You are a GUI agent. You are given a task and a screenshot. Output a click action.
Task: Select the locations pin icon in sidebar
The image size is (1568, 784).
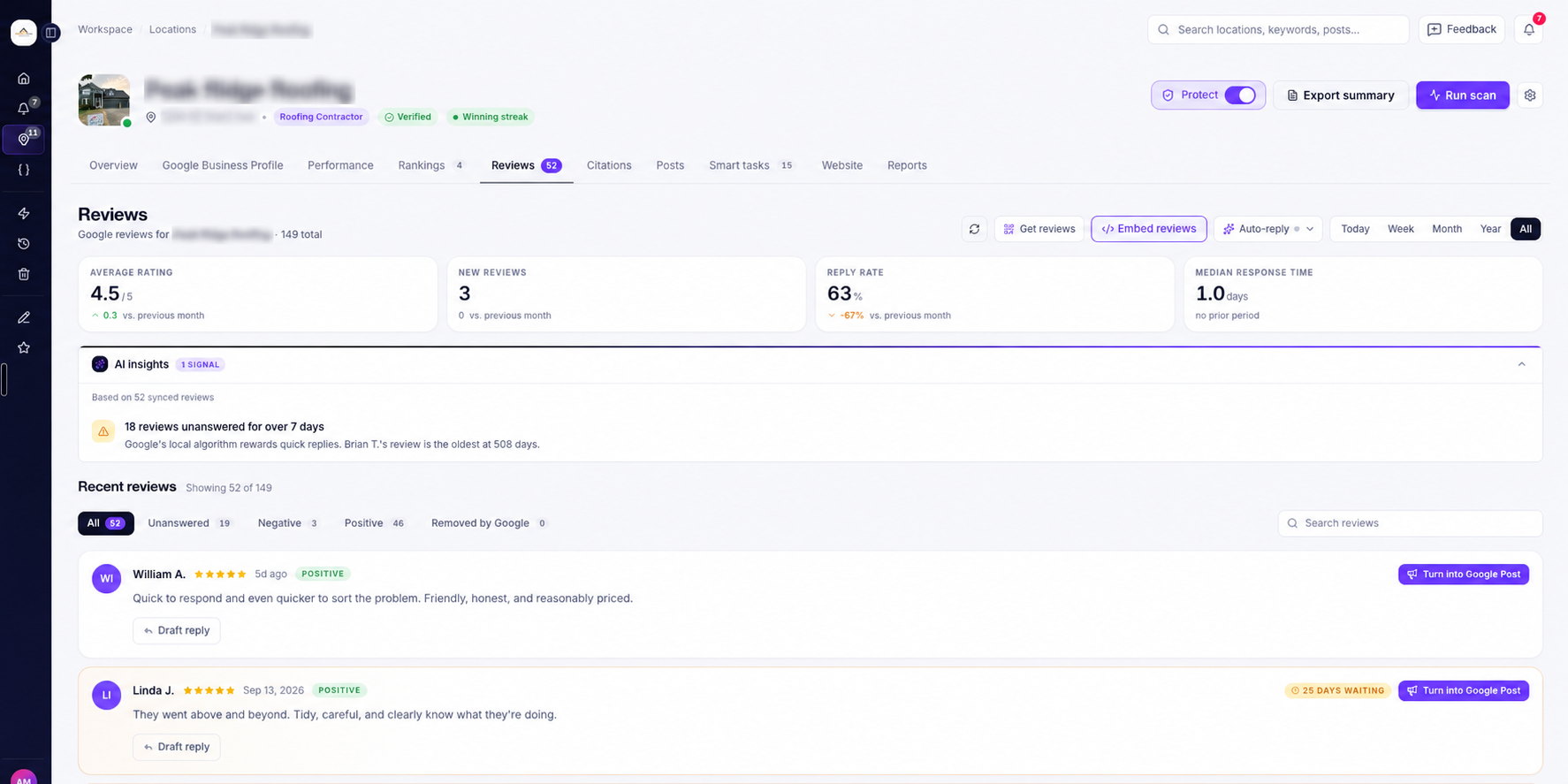tap(24, 140)
